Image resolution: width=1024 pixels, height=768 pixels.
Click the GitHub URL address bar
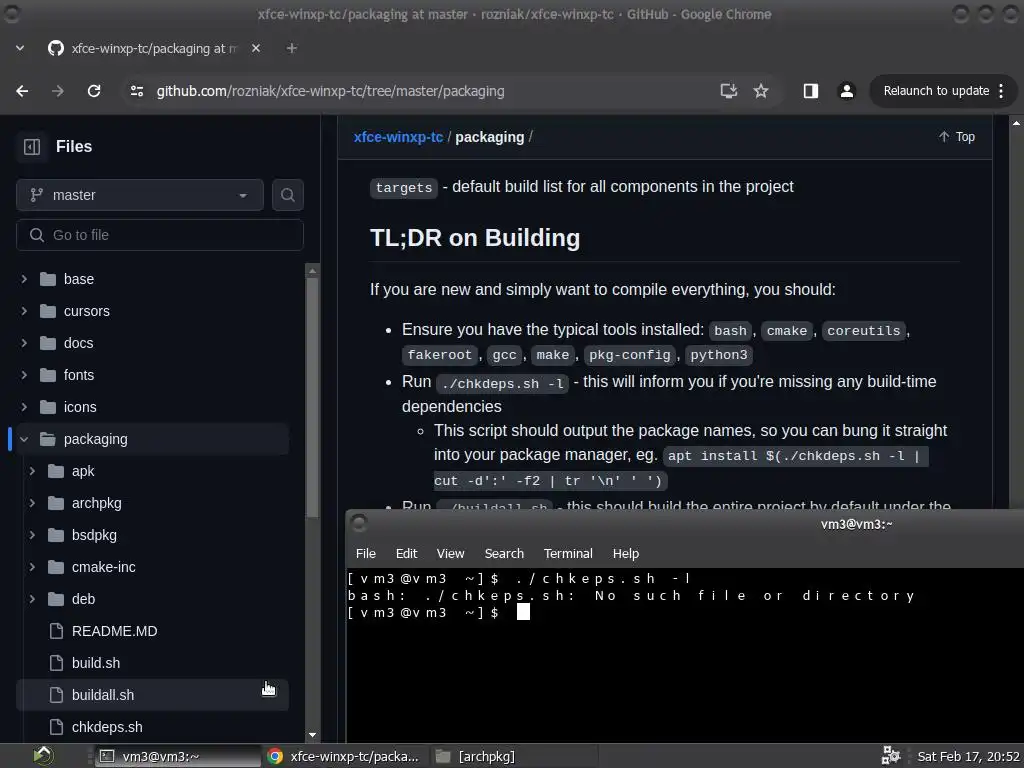[330, 91]
